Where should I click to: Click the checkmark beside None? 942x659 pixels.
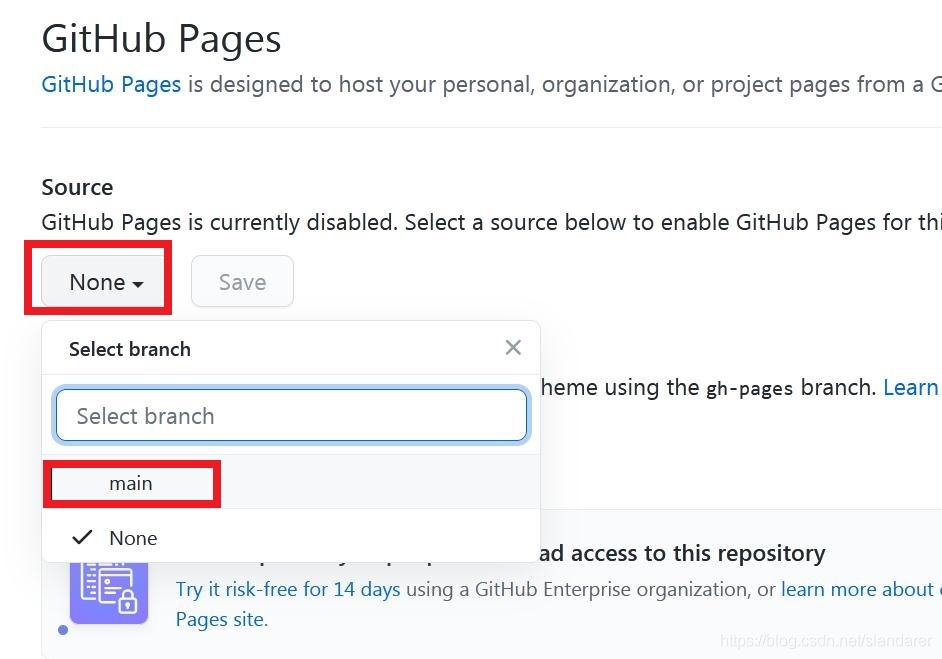click(82, 537)
